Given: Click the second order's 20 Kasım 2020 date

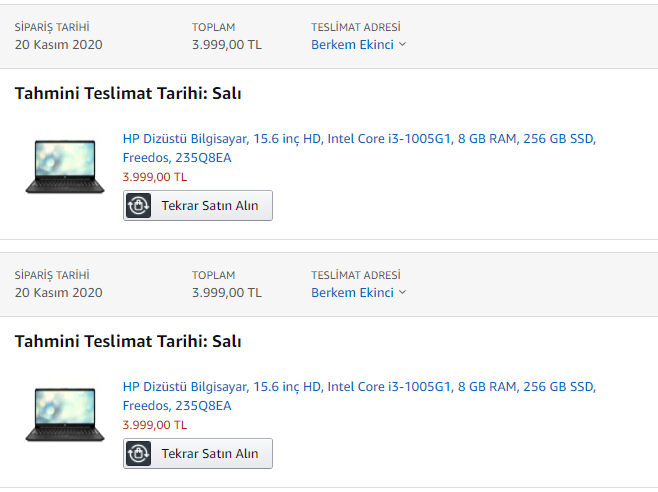Looking at the screenshot, I should (58, 293).
